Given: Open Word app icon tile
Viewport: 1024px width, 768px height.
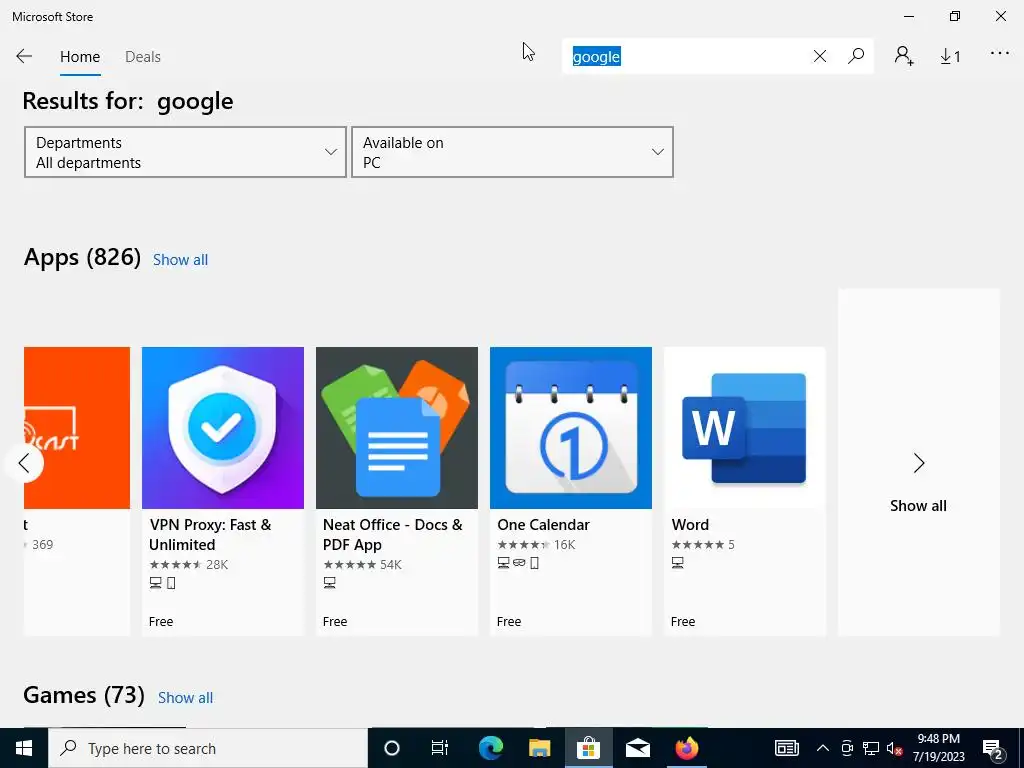Looking at the screenshot, I should click(x=744, y=428).
